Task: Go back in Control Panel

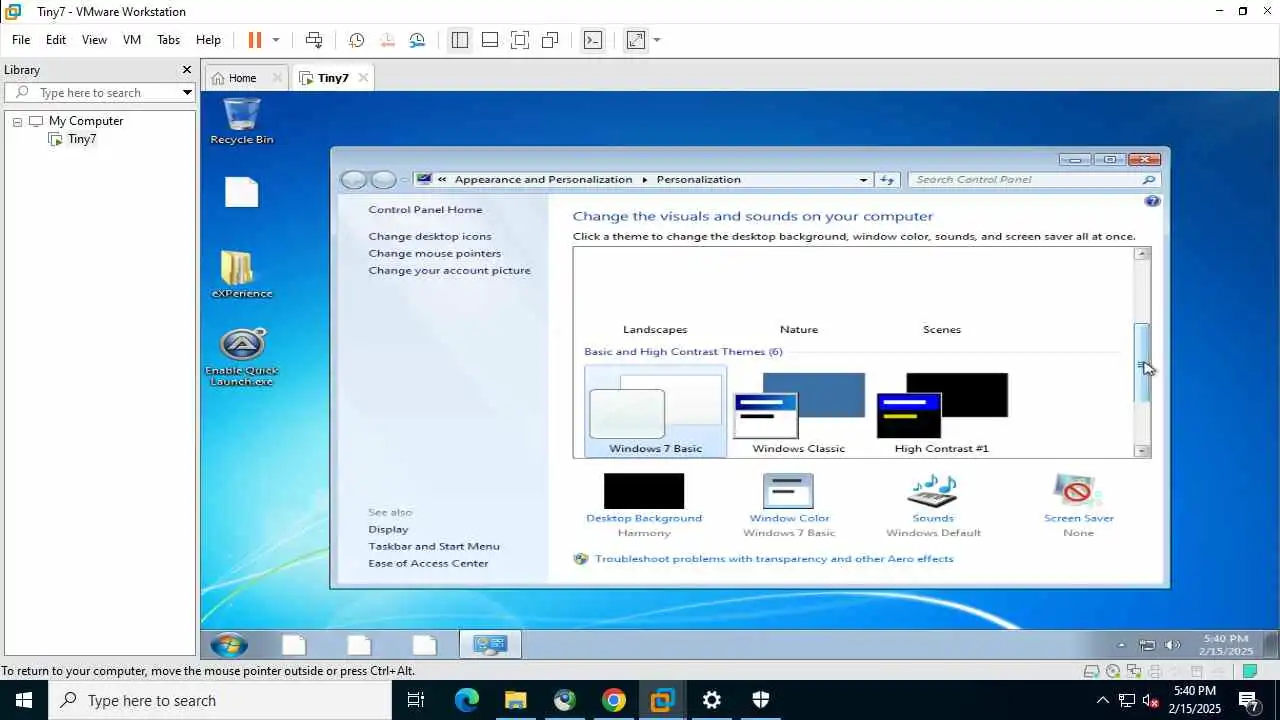Action: 353,180
